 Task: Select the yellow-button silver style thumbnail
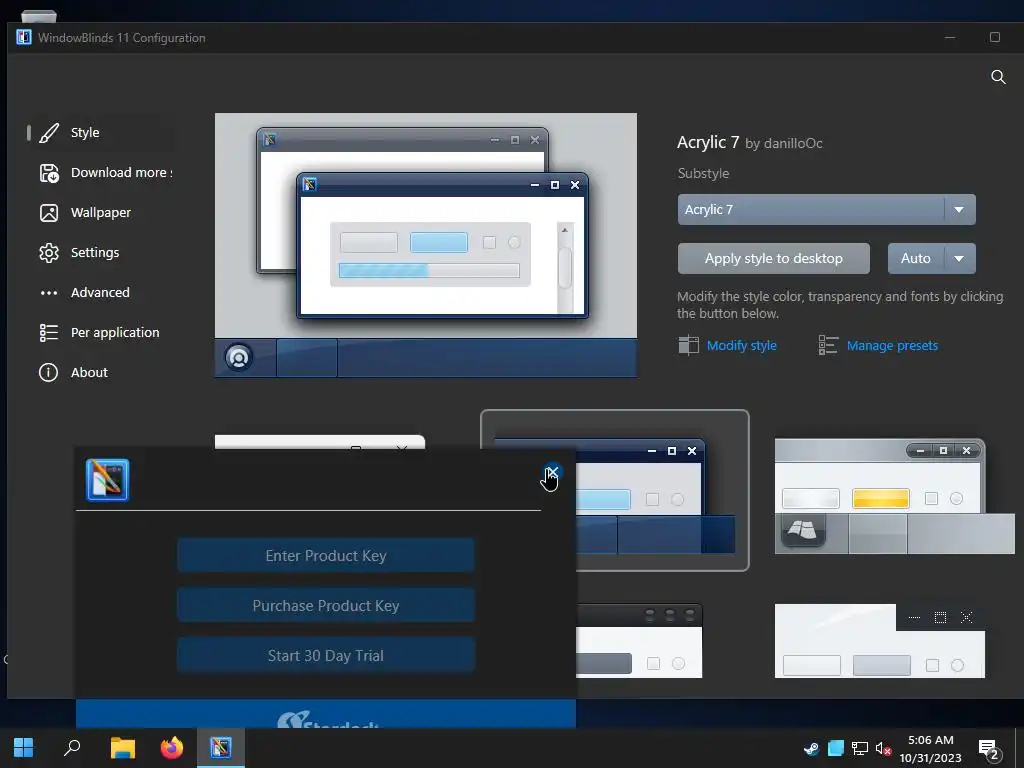(x=893, y=496)
